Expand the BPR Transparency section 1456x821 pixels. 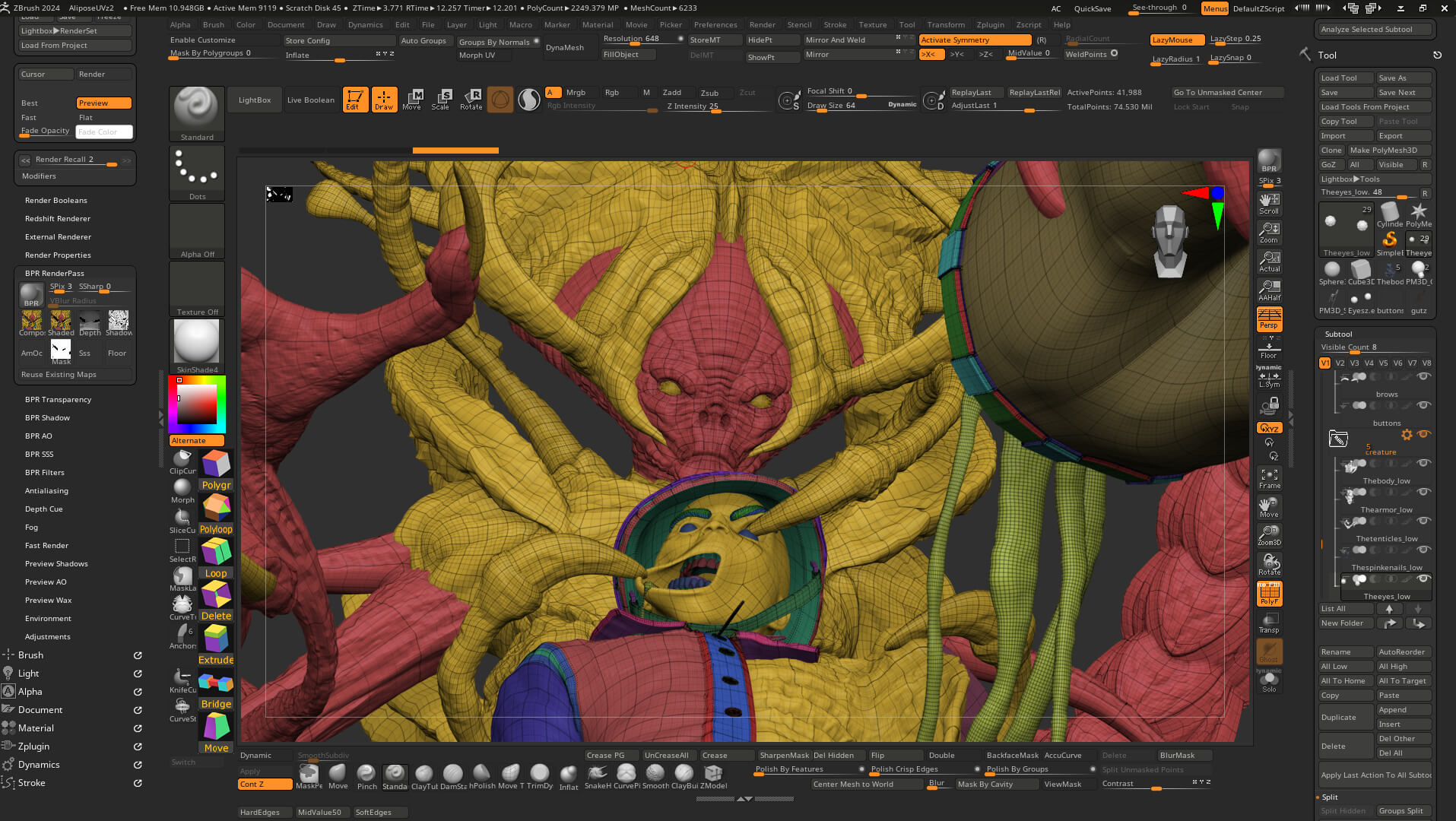coord(58,399)
